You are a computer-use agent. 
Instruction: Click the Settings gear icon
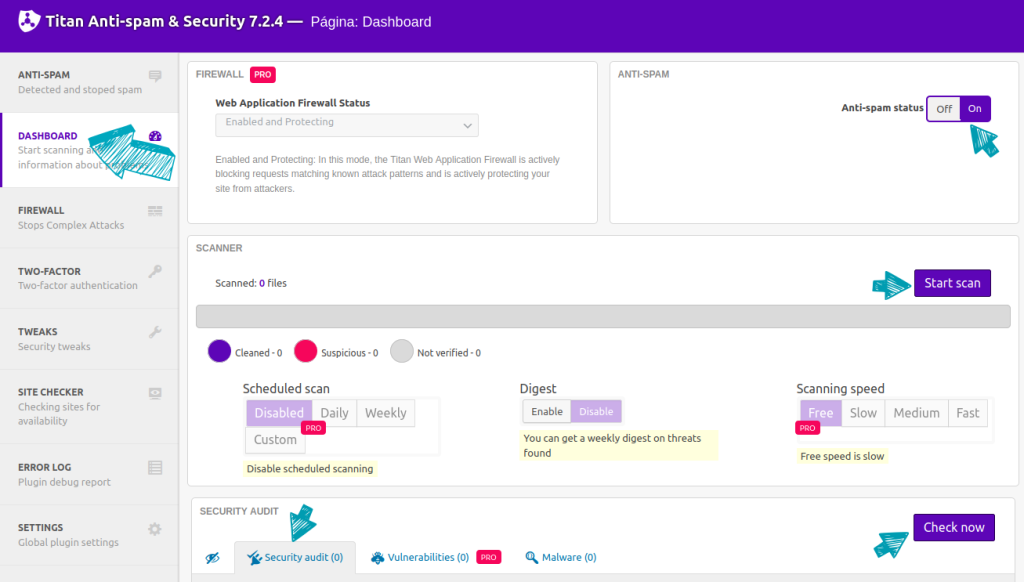pyautogui.click(x=155, y=528)
